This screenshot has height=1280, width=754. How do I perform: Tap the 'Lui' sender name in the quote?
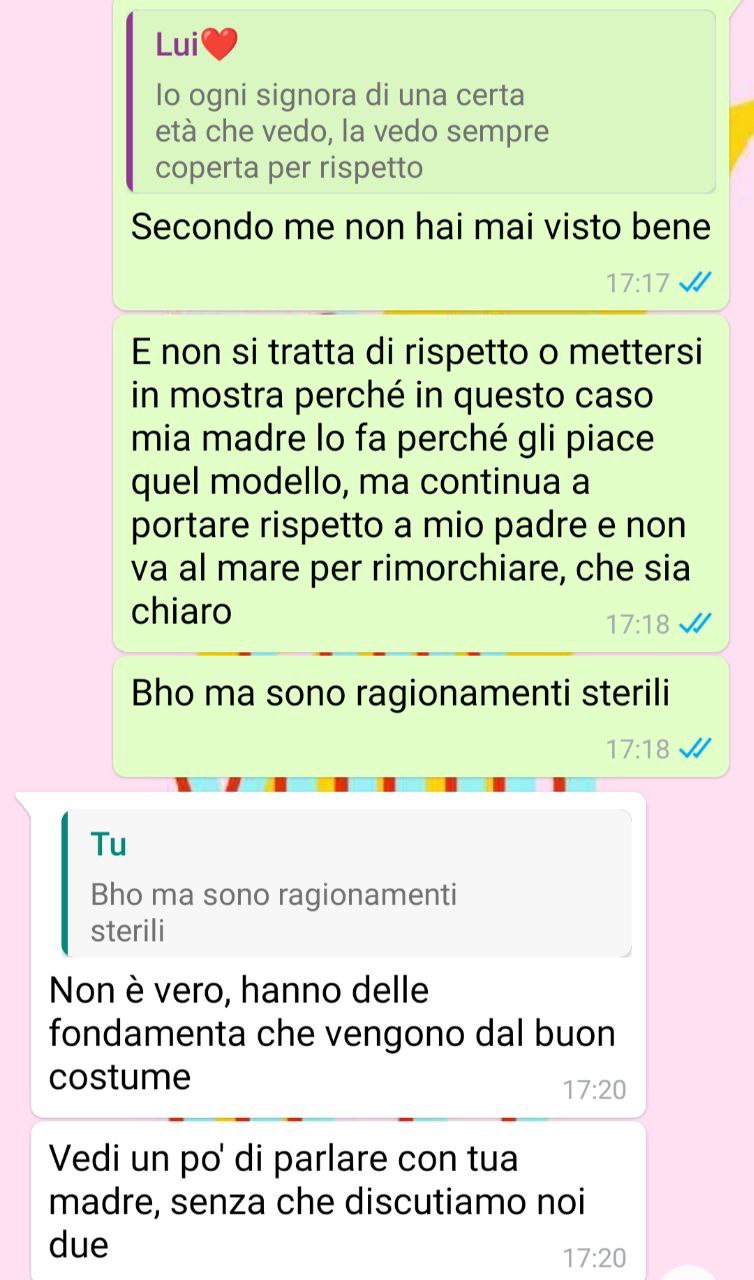(x=177, y=44)
